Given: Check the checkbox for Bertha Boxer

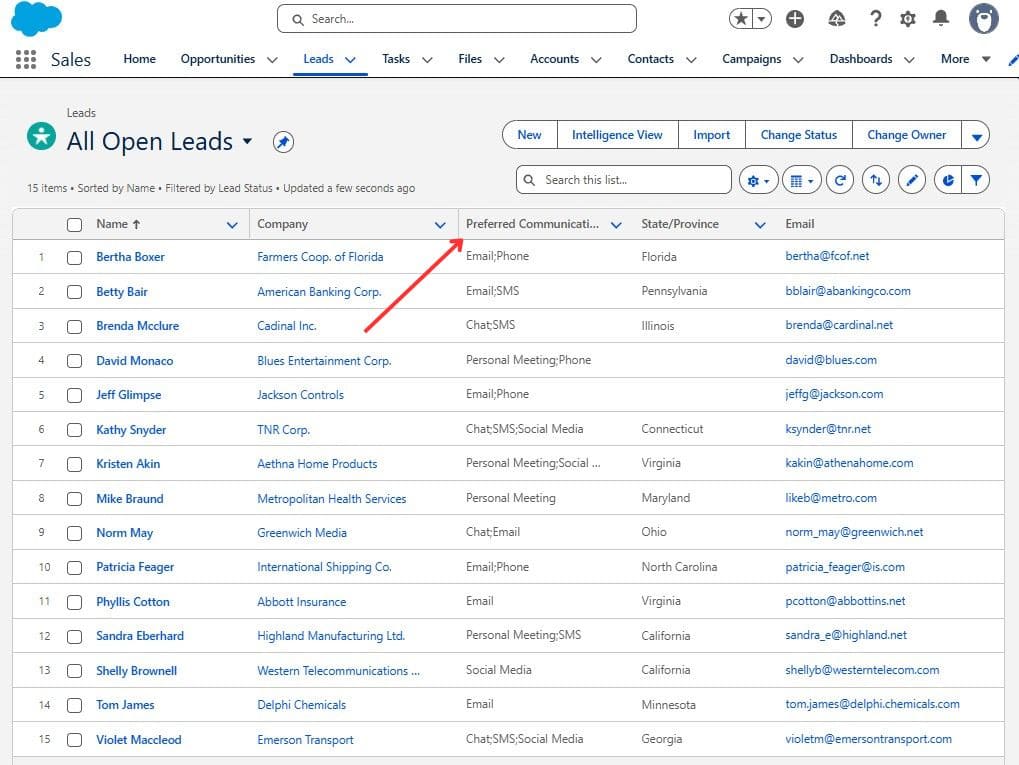Looking at the screenshot, I should click(x=74, y=256).
